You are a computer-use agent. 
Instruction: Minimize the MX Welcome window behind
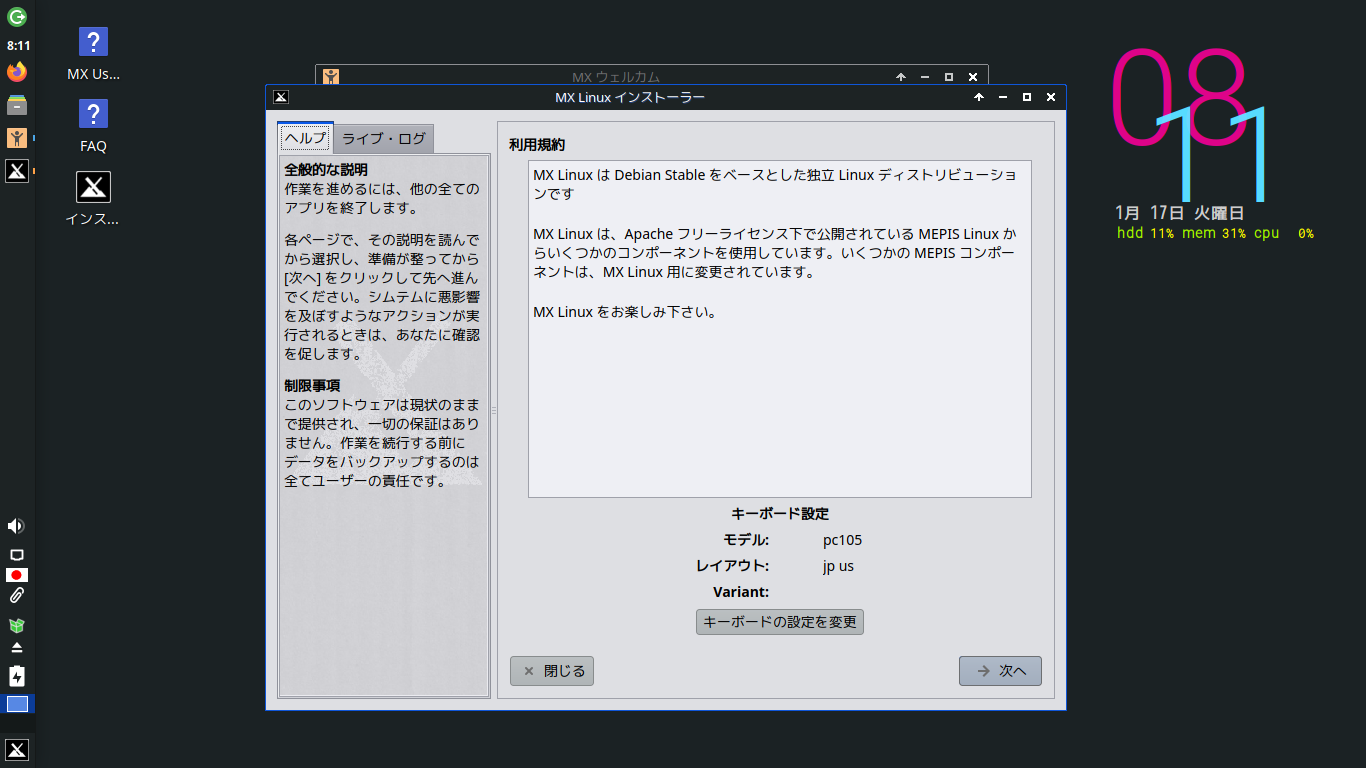click(x=925, y=76)
